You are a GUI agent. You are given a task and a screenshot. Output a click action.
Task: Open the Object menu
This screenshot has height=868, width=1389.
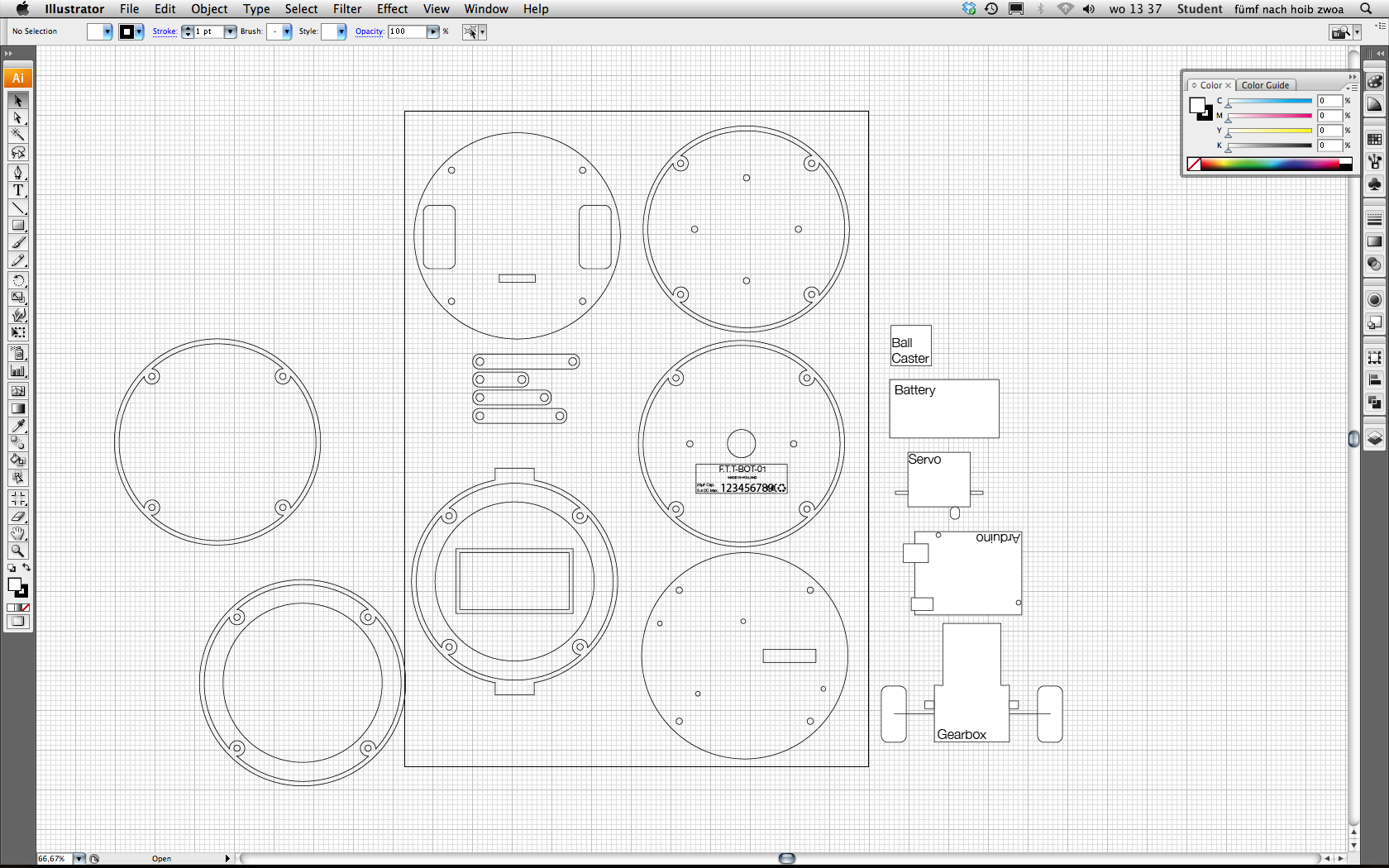coord(209,9)
